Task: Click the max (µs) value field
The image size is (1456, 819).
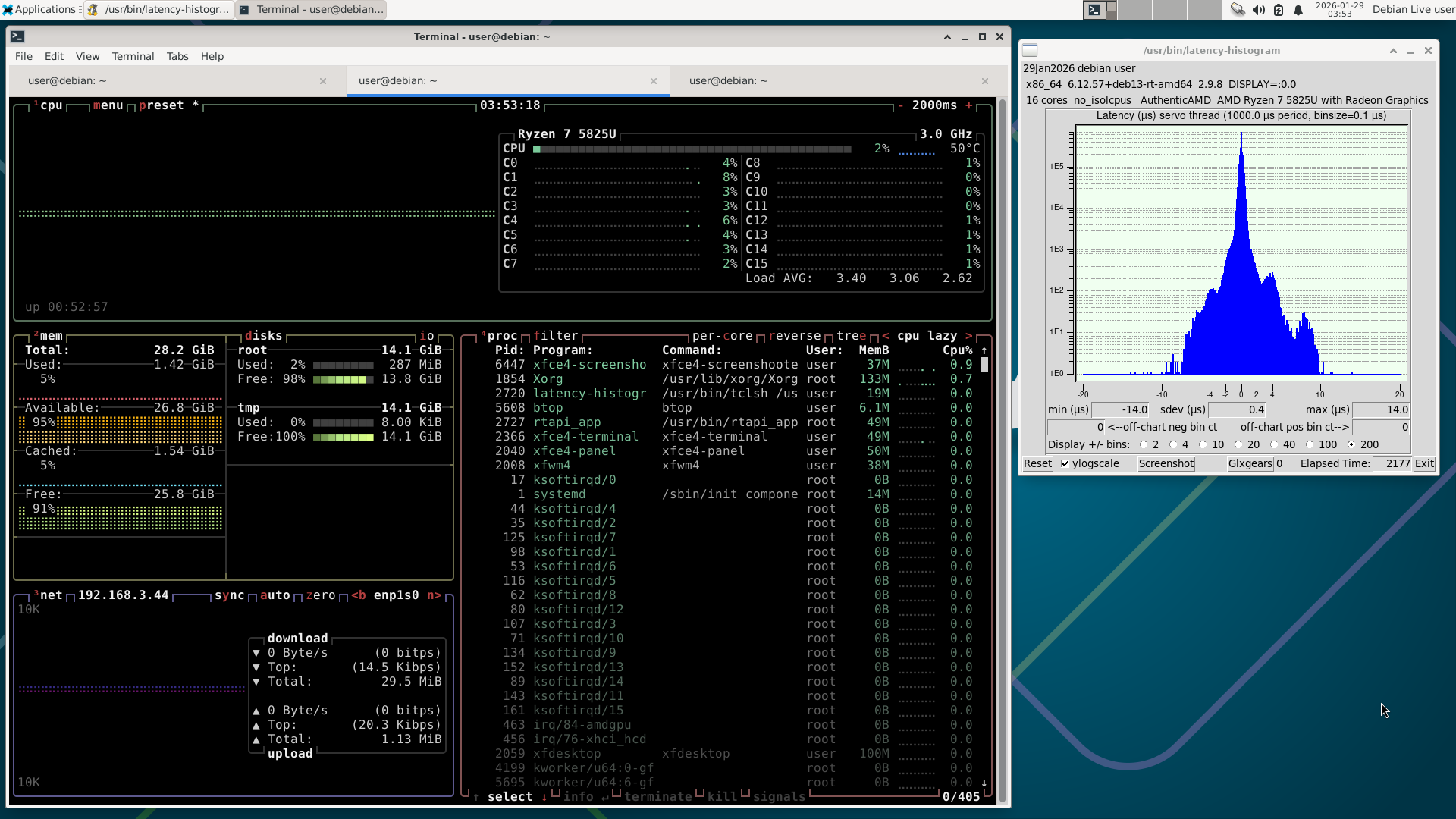Action: [x=1381, y=410]
